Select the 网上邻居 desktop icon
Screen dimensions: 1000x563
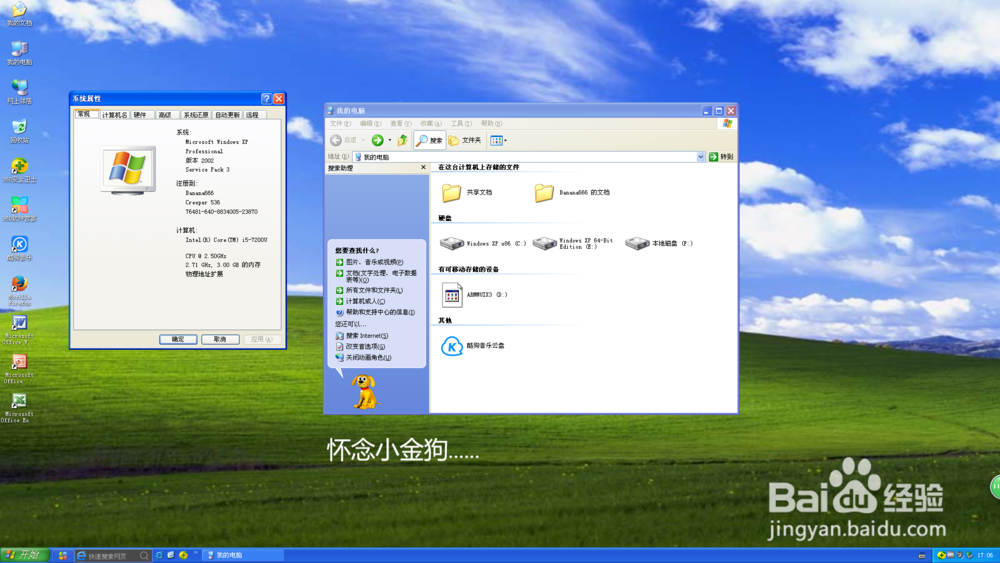[x=19, y=92]
